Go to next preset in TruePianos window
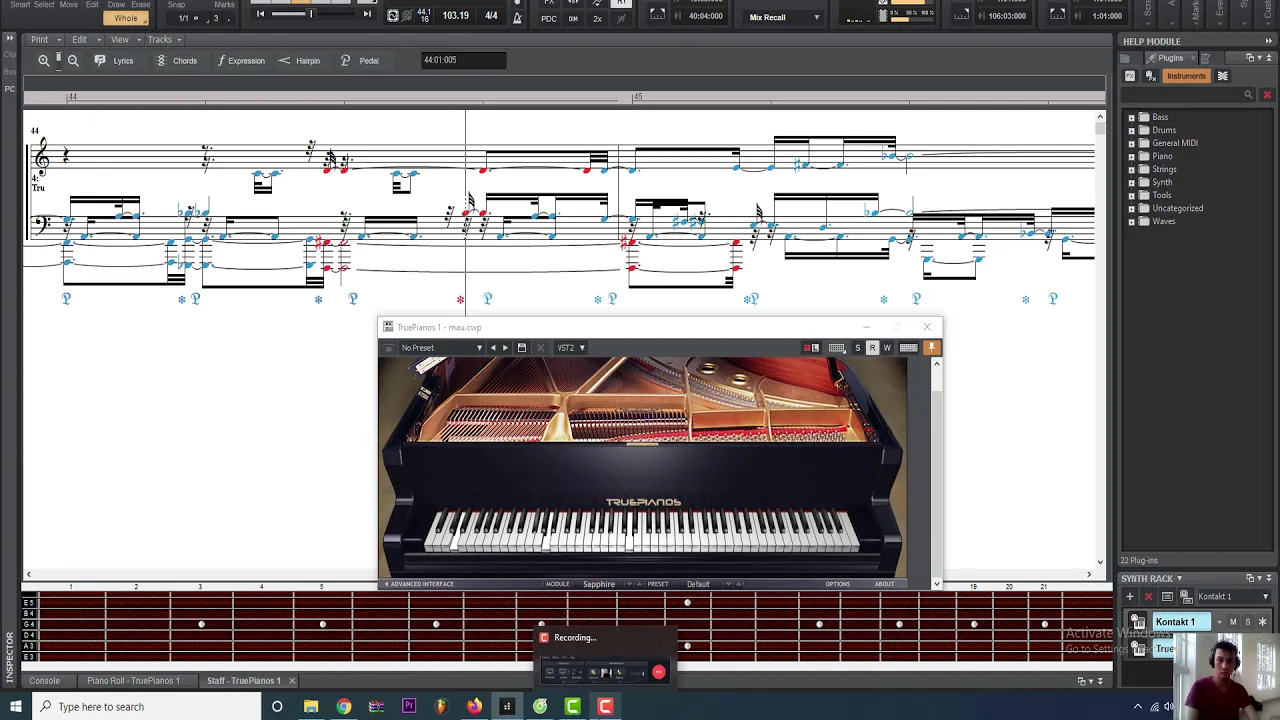1280x720 pixels. (x=505, y=348)
